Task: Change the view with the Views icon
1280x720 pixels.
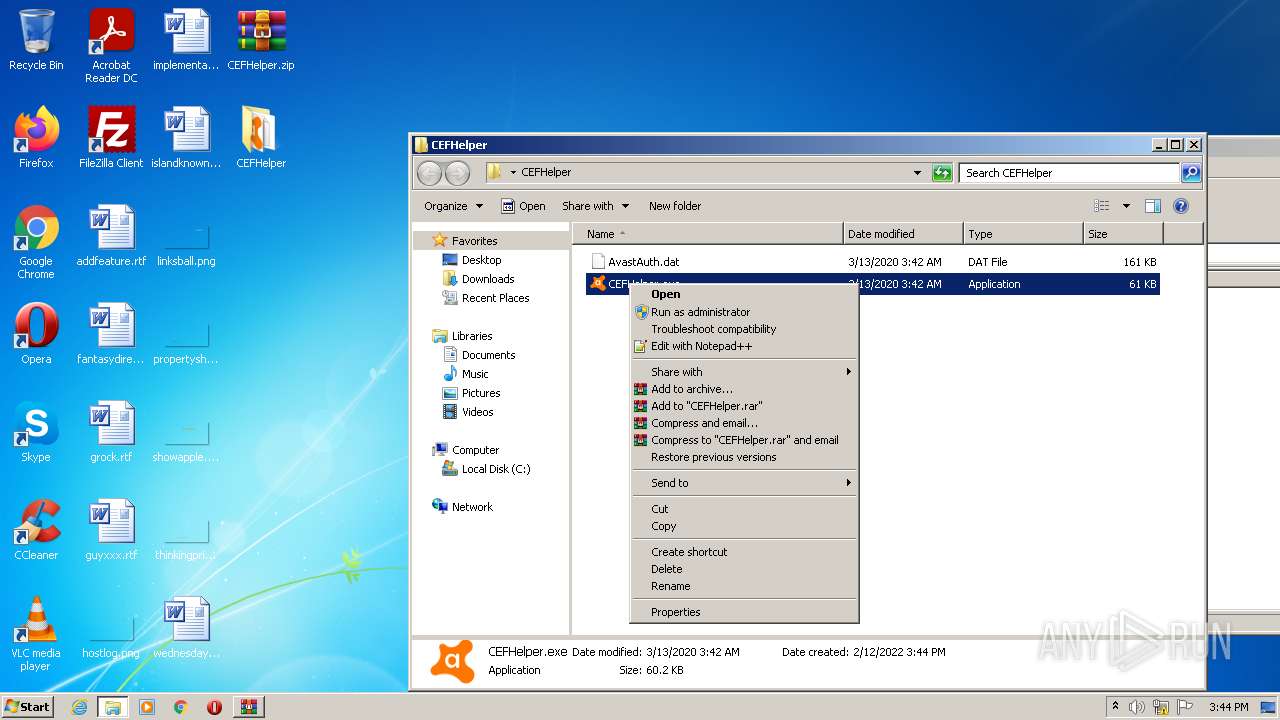Action: point(1102,206)
